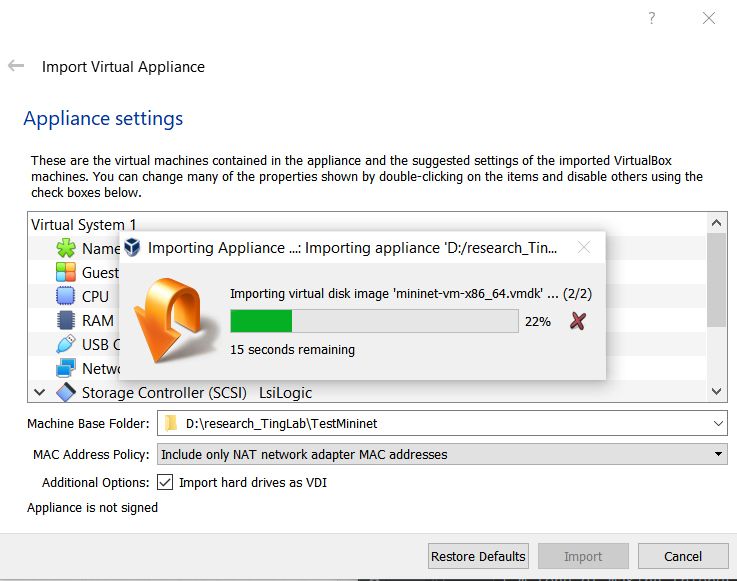
Task: Click the green Name star icon
Action: (x=66, y=248)
